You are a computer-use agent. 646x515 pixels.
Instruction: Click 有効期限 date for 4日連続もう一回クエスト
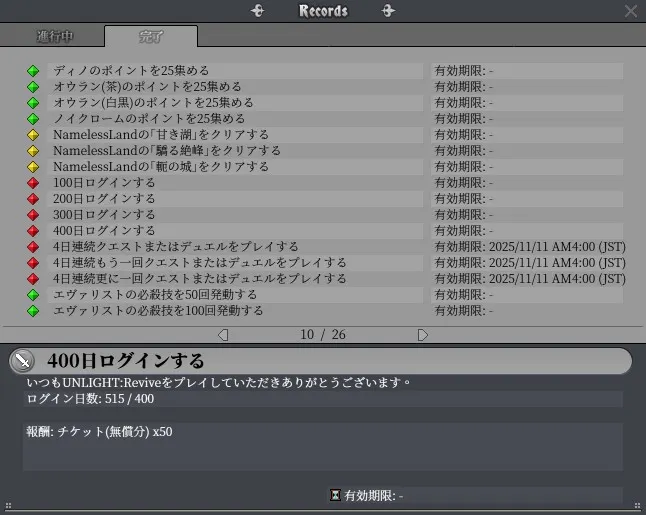tap(530, 263)
